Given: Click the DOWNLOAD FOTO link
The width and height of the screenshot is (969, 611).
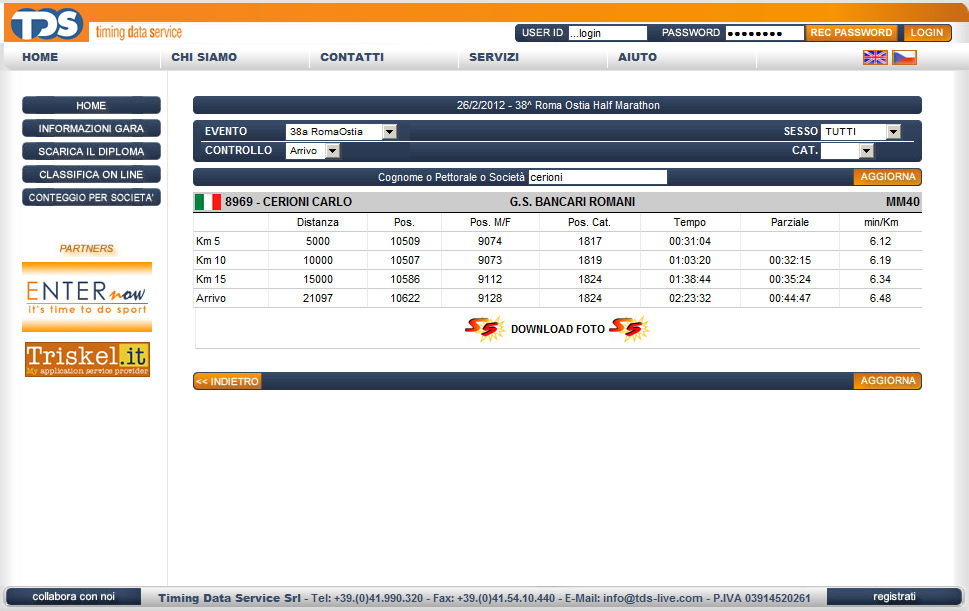Looking at the screenshot, I should point(557,329).
